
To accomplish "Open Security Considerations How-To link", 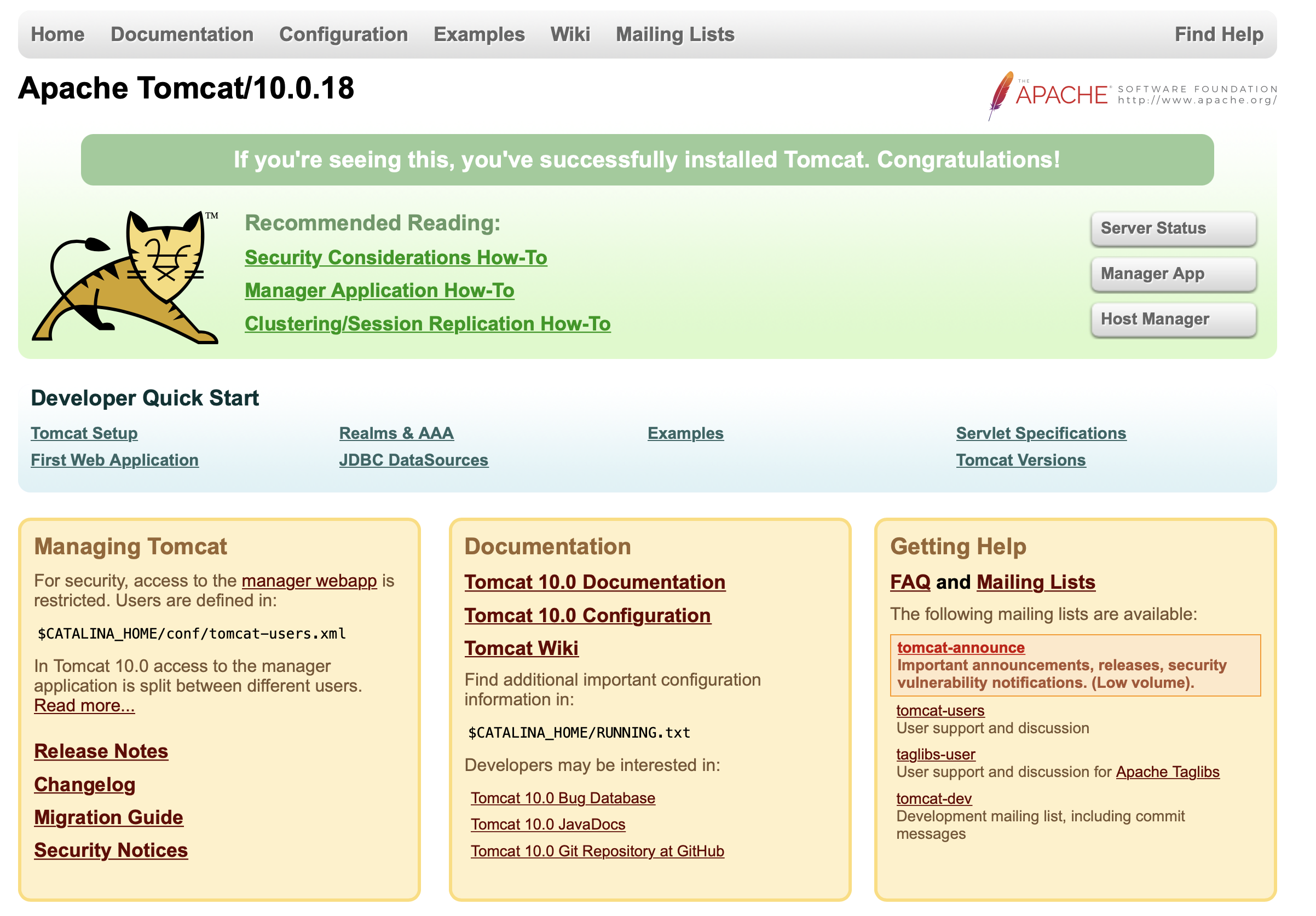I will tap(395, 257).
